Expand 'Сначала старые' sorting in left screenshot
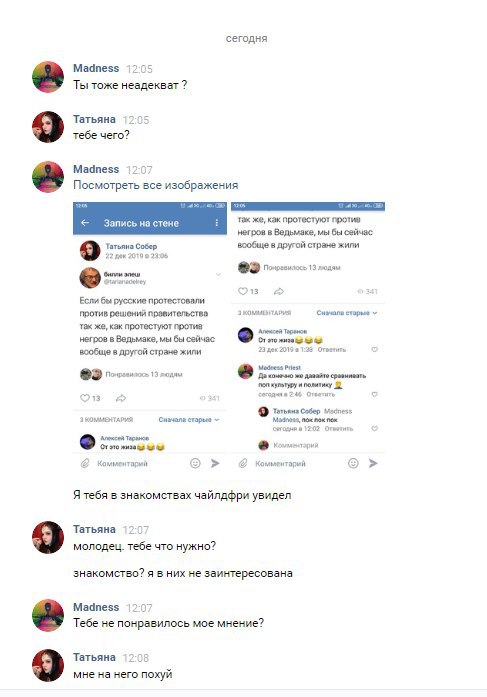Image resolution: width=487 pixels, height=697 pixels. coord(189,420)
